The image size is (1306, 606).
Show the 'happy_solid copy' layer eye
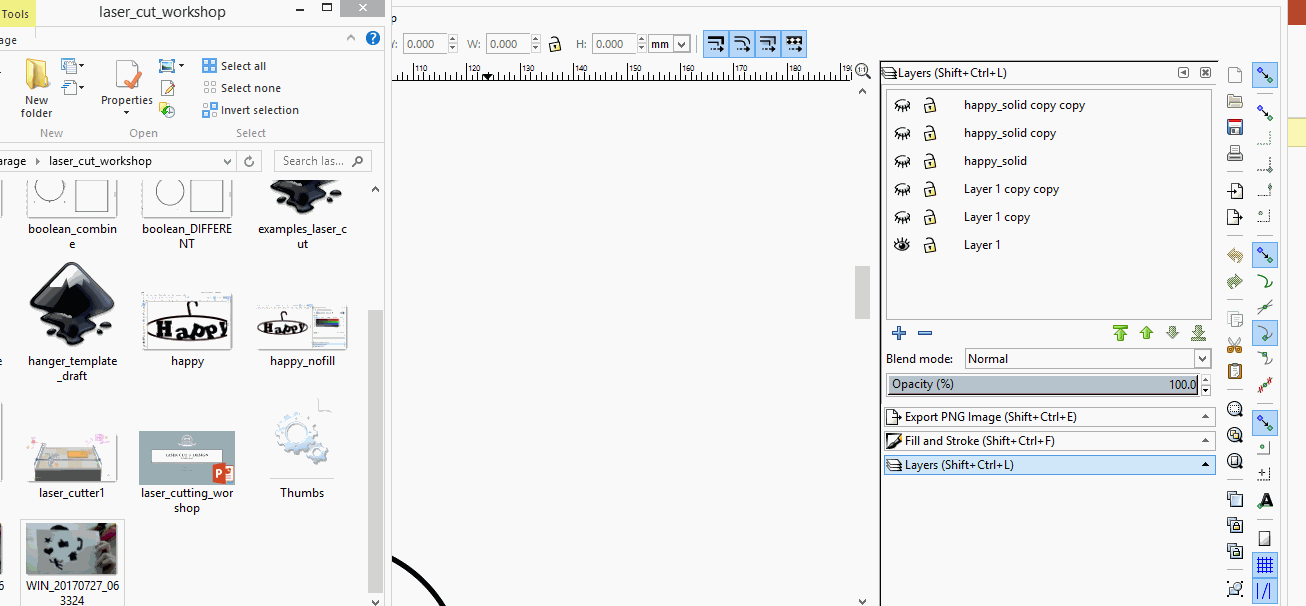[x=902, y=133]
